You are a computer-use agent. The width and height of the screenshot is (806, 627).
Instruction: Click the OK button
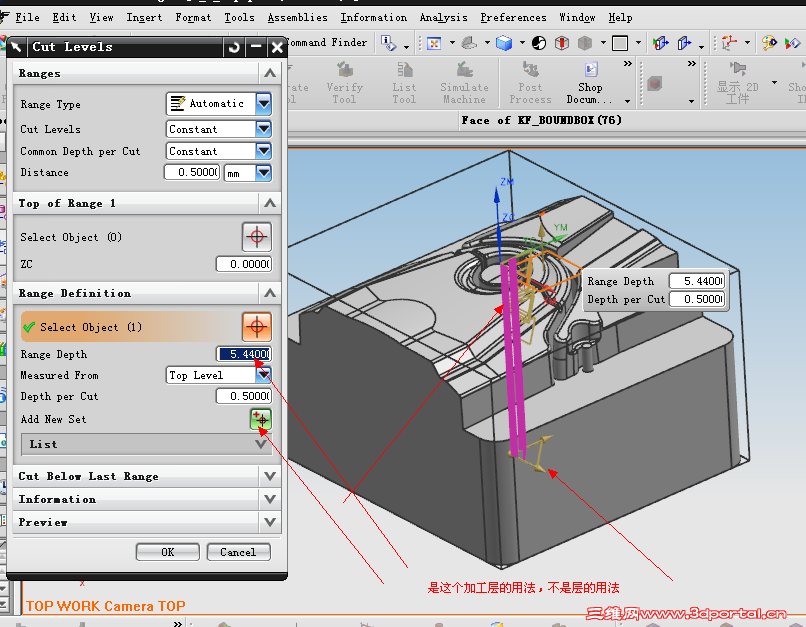coord(168,552)
